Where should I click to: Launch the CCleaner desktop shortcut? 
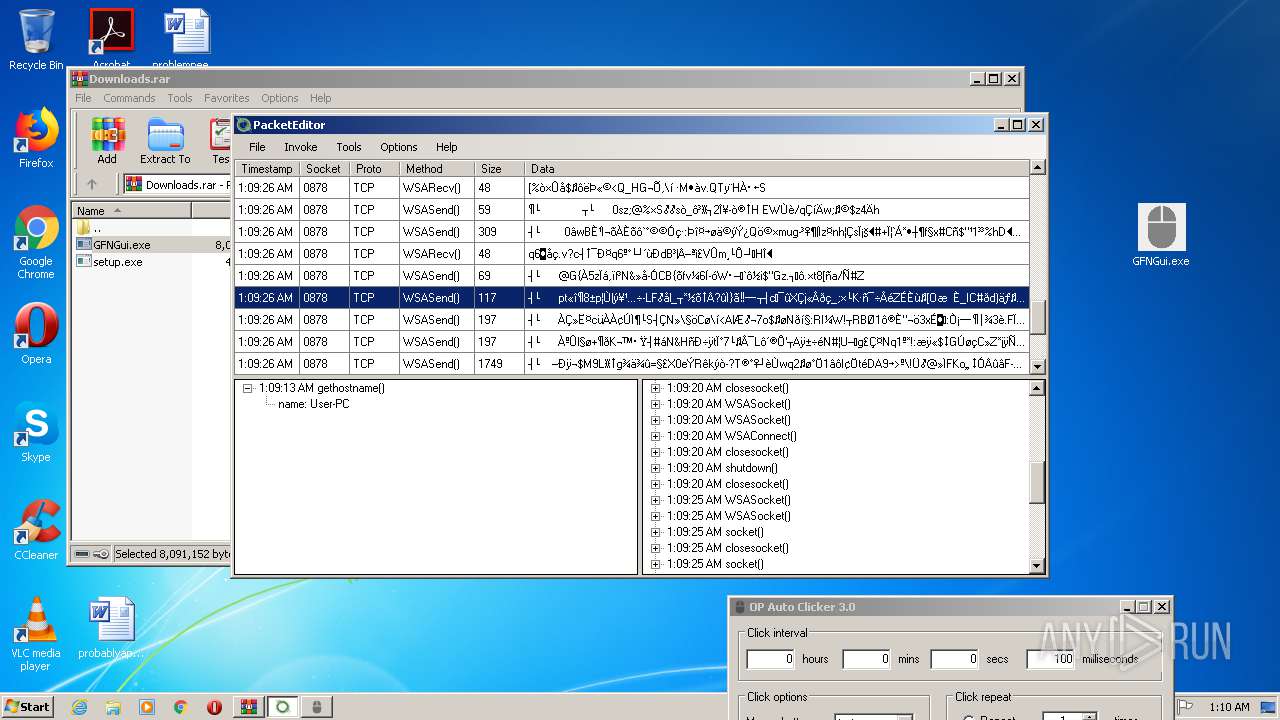36,530
